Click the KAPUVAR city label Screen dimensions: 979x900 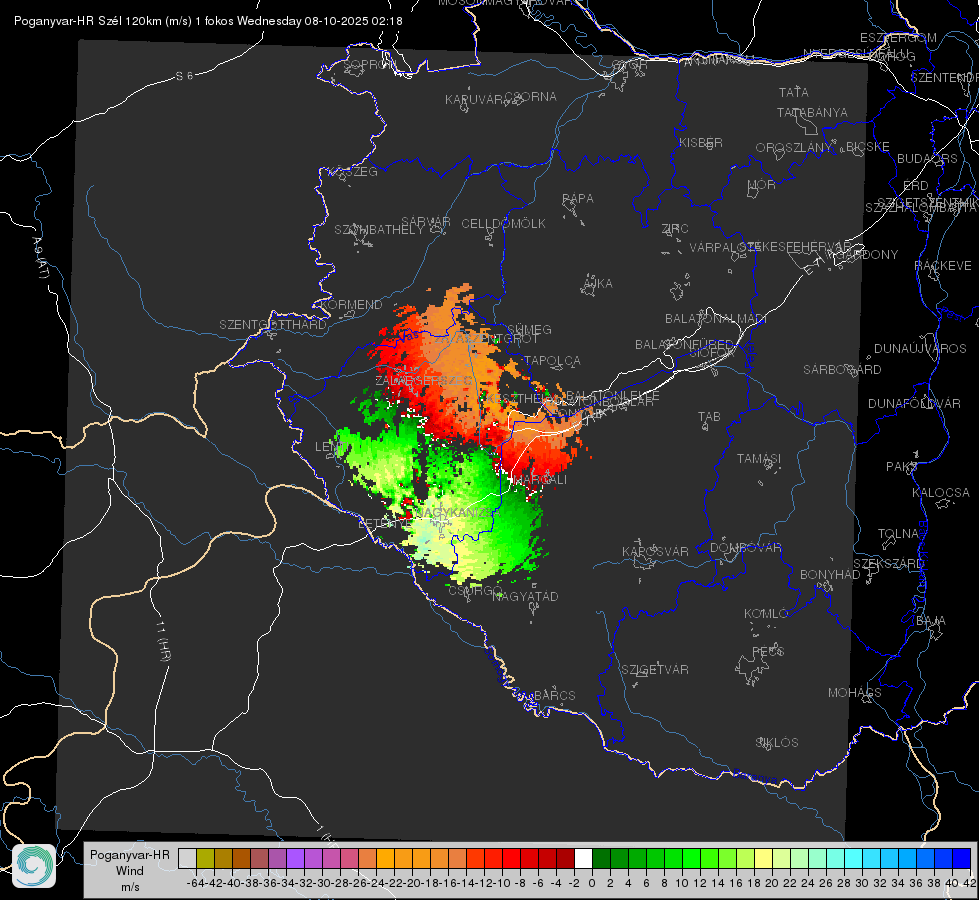474,99
